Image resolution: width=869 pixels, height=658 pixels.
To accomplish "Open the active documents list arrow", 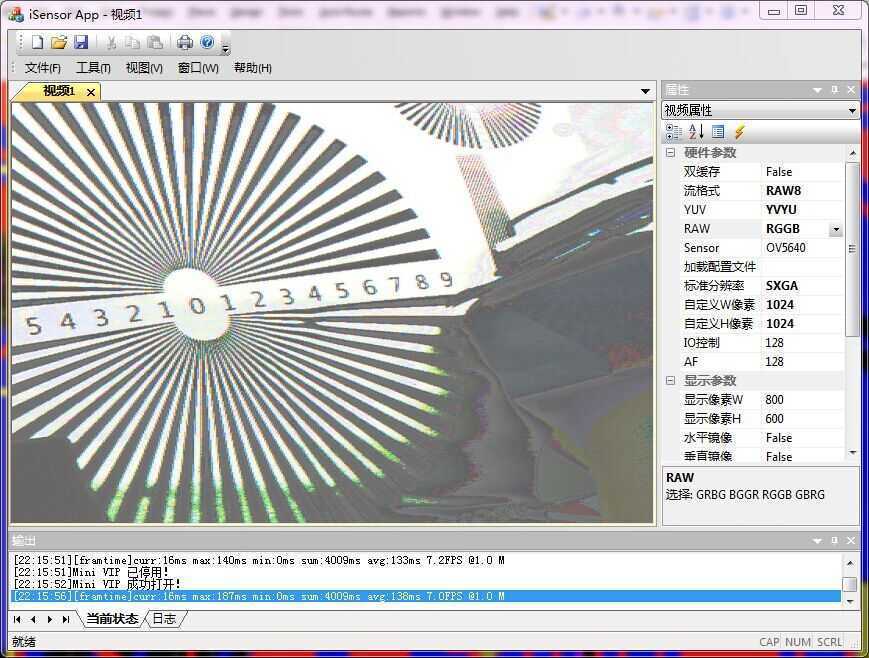I will [x=645, y=91].
